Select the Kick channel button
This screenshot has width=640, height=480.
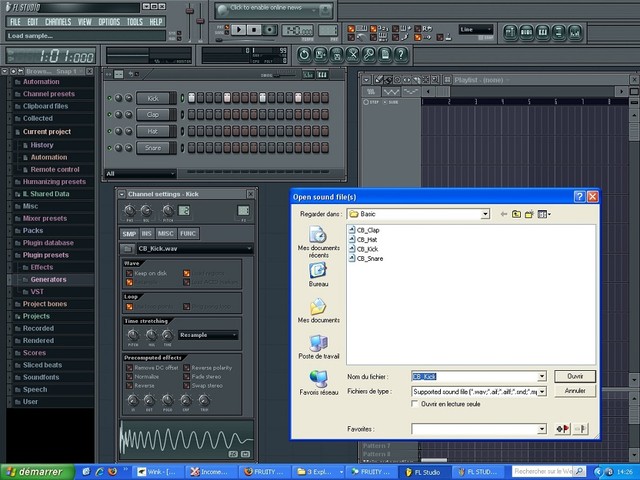153,98
